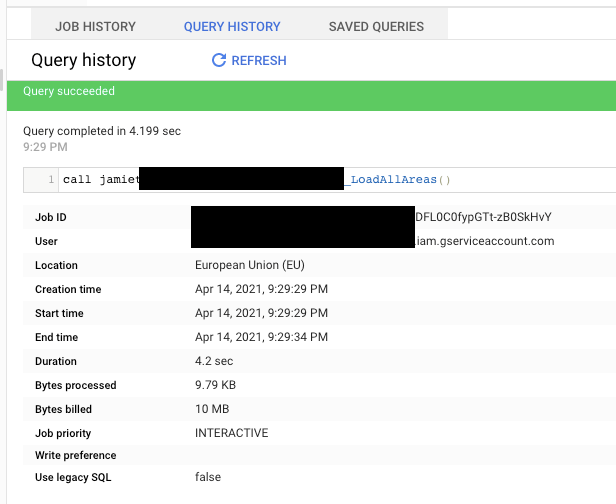Click the 'Query history' heading
The image size is (616, 504).
pos(84,60)
